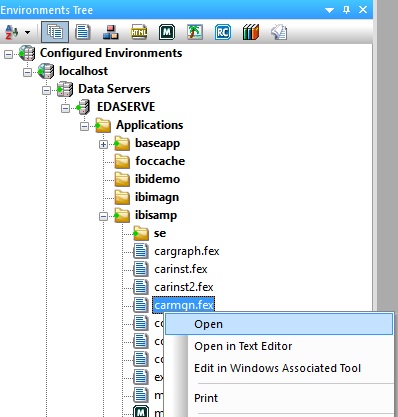The image size is (398, 417).
Task: Click the Data Servers icon
Action: [x=65, y=89]
